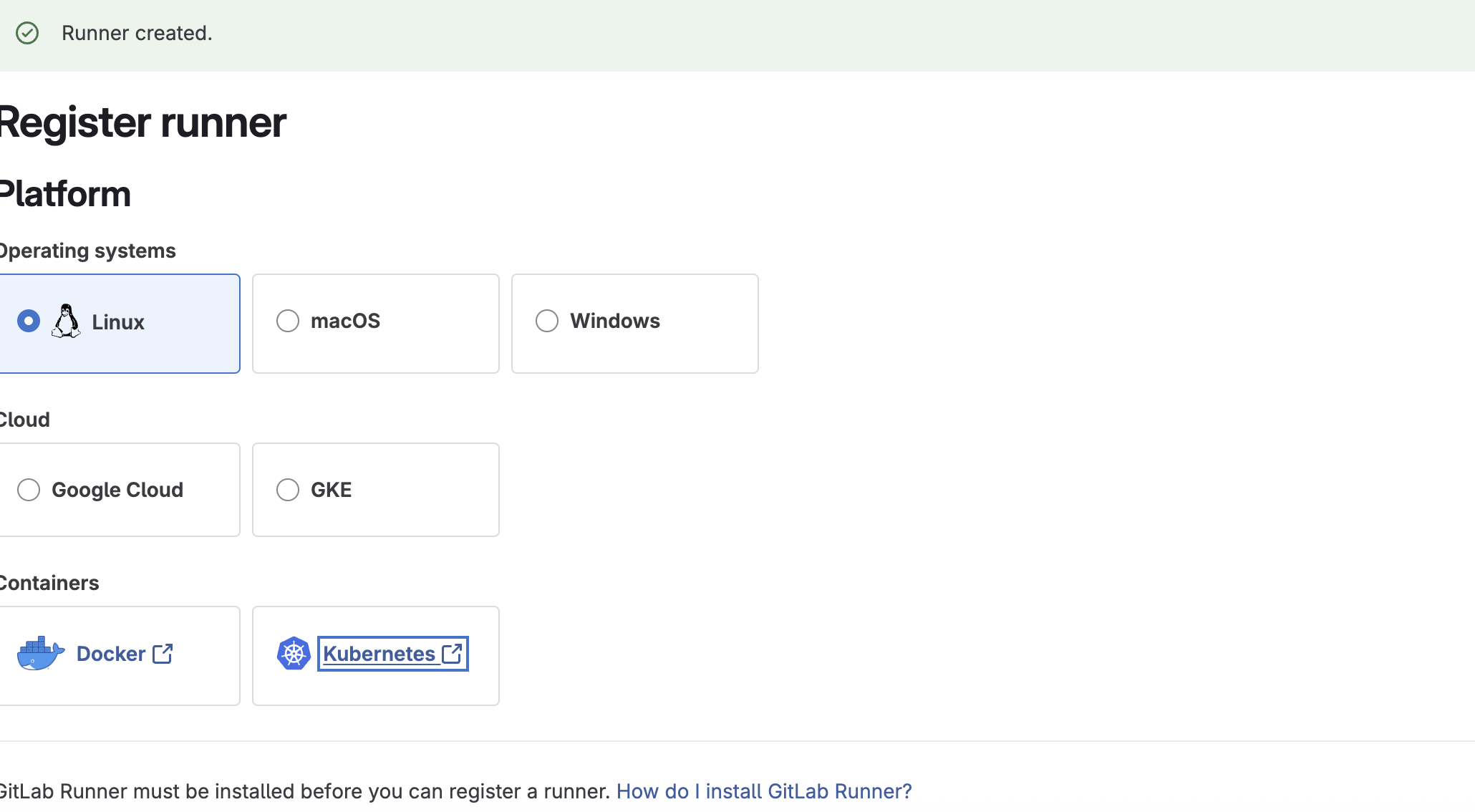Select the Windows radio button
Image resolution: width=1475 pixels, height=812 pixels.
point(547,321)
